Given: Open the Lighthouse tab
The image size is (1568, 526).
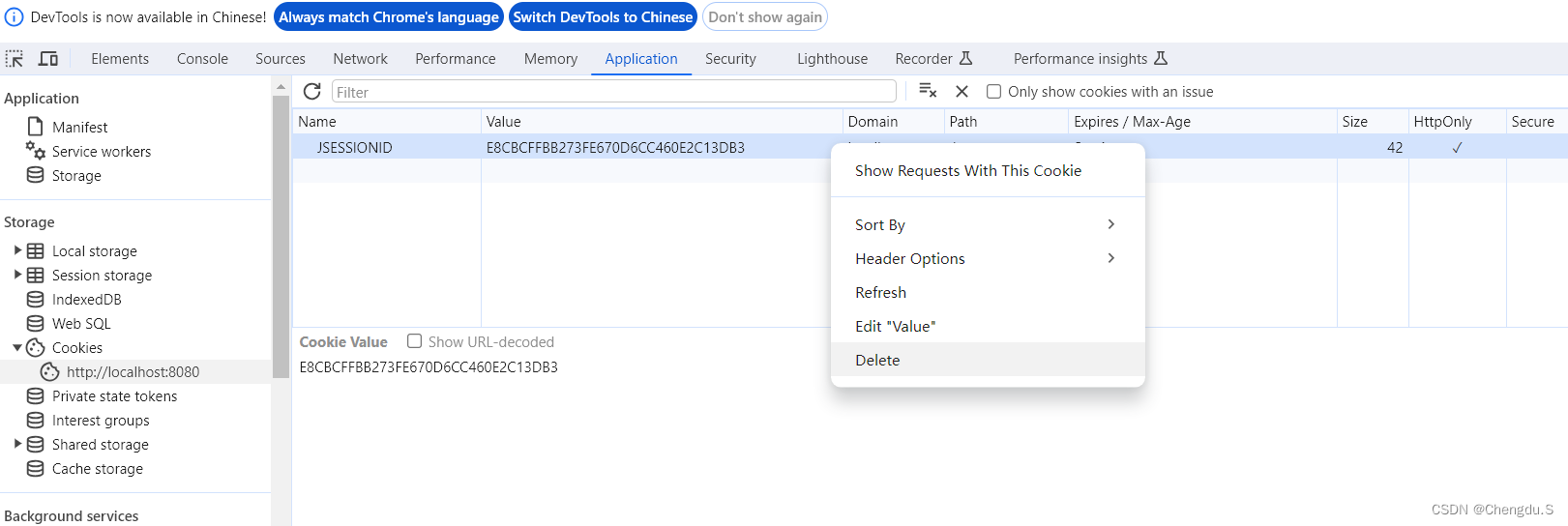Looking at the screenshot, I should point(832,59).
